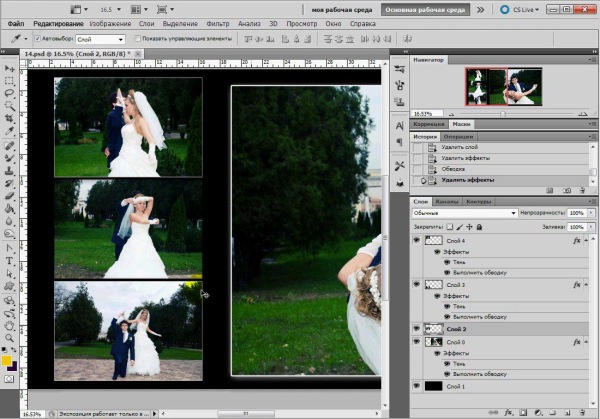Click the yellow foreground color swatch
This screenshot has width=600, height=419.
7,359
